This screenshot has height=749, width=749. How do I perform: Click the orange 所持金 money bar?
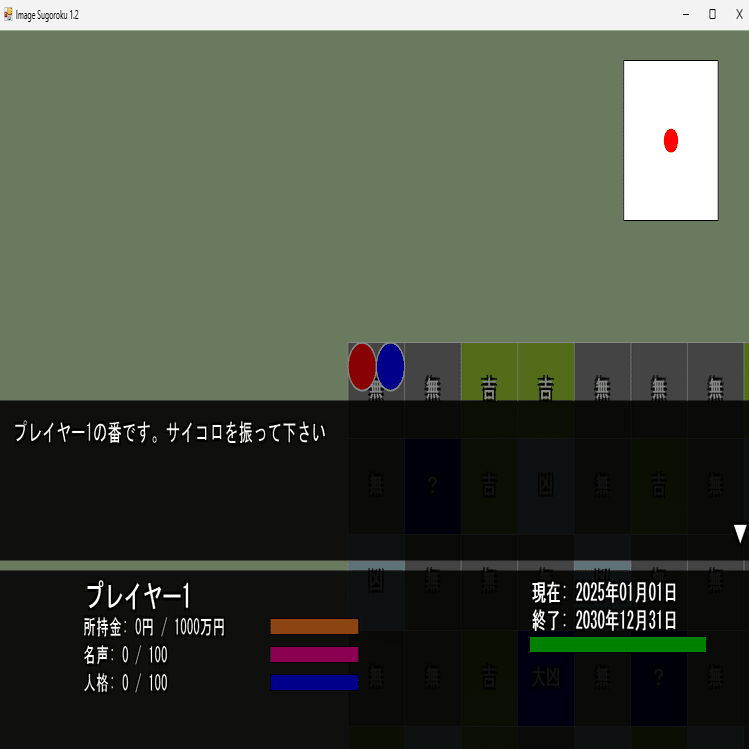(314, 626)
